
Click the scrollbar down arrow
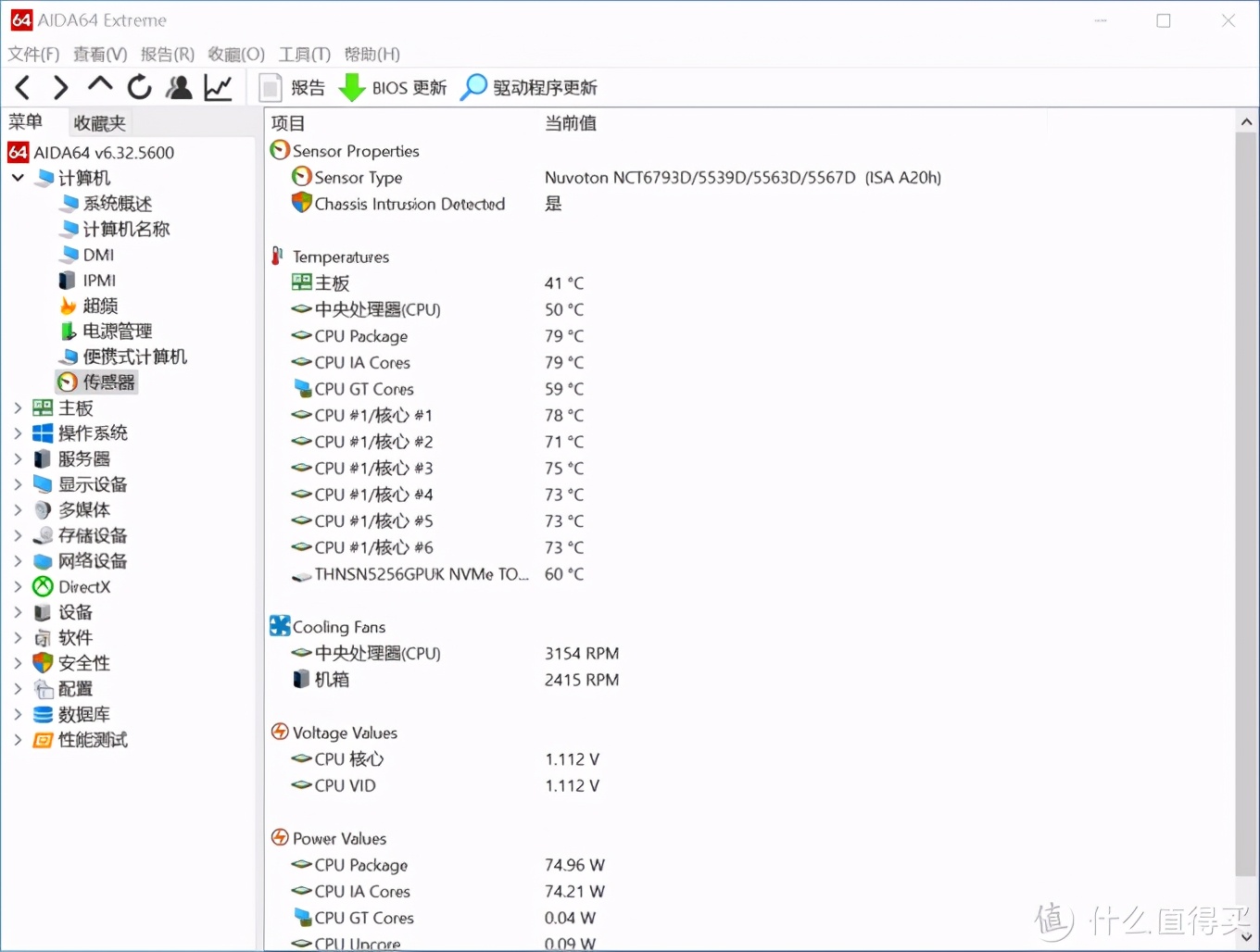[1246, 937]
